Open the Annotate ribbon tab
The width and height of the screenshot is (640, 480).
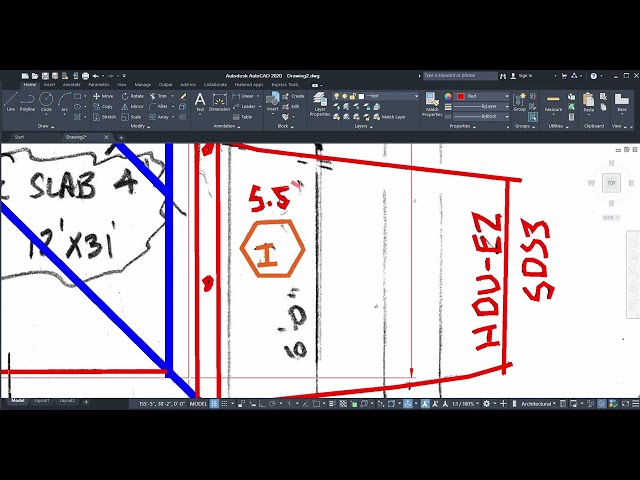click(x=71, y=85)
